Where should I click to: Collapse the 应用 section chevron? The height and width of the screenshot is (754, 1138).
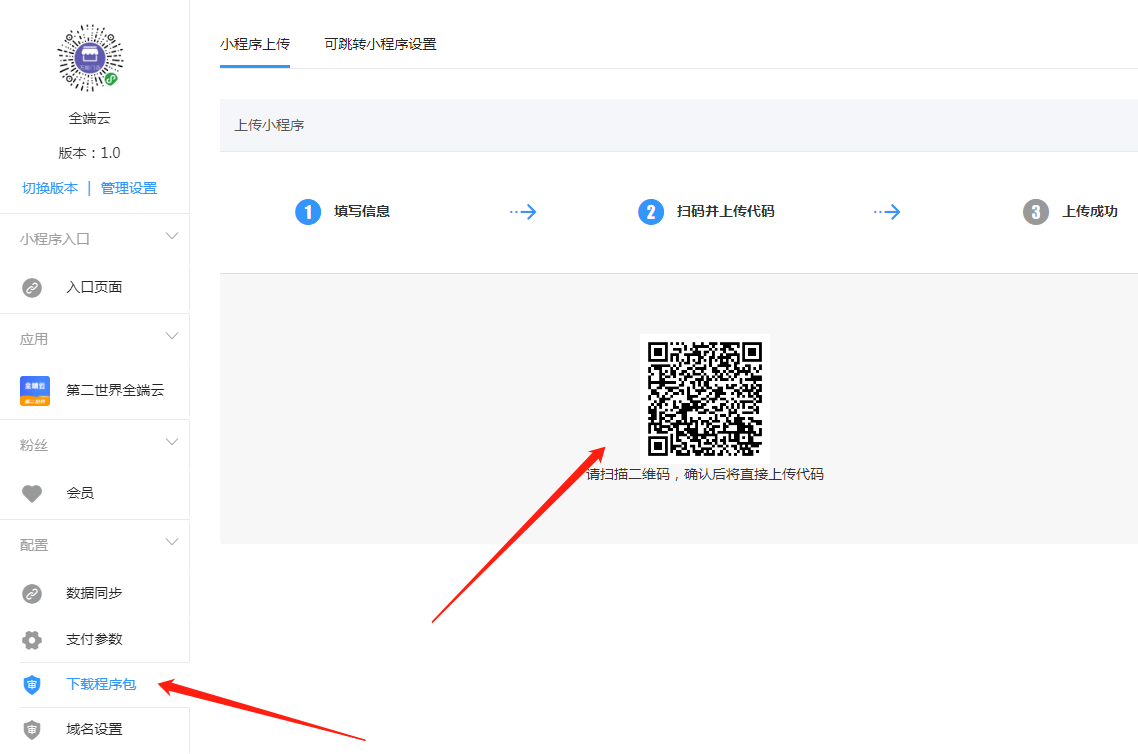(x=172, y=336)
